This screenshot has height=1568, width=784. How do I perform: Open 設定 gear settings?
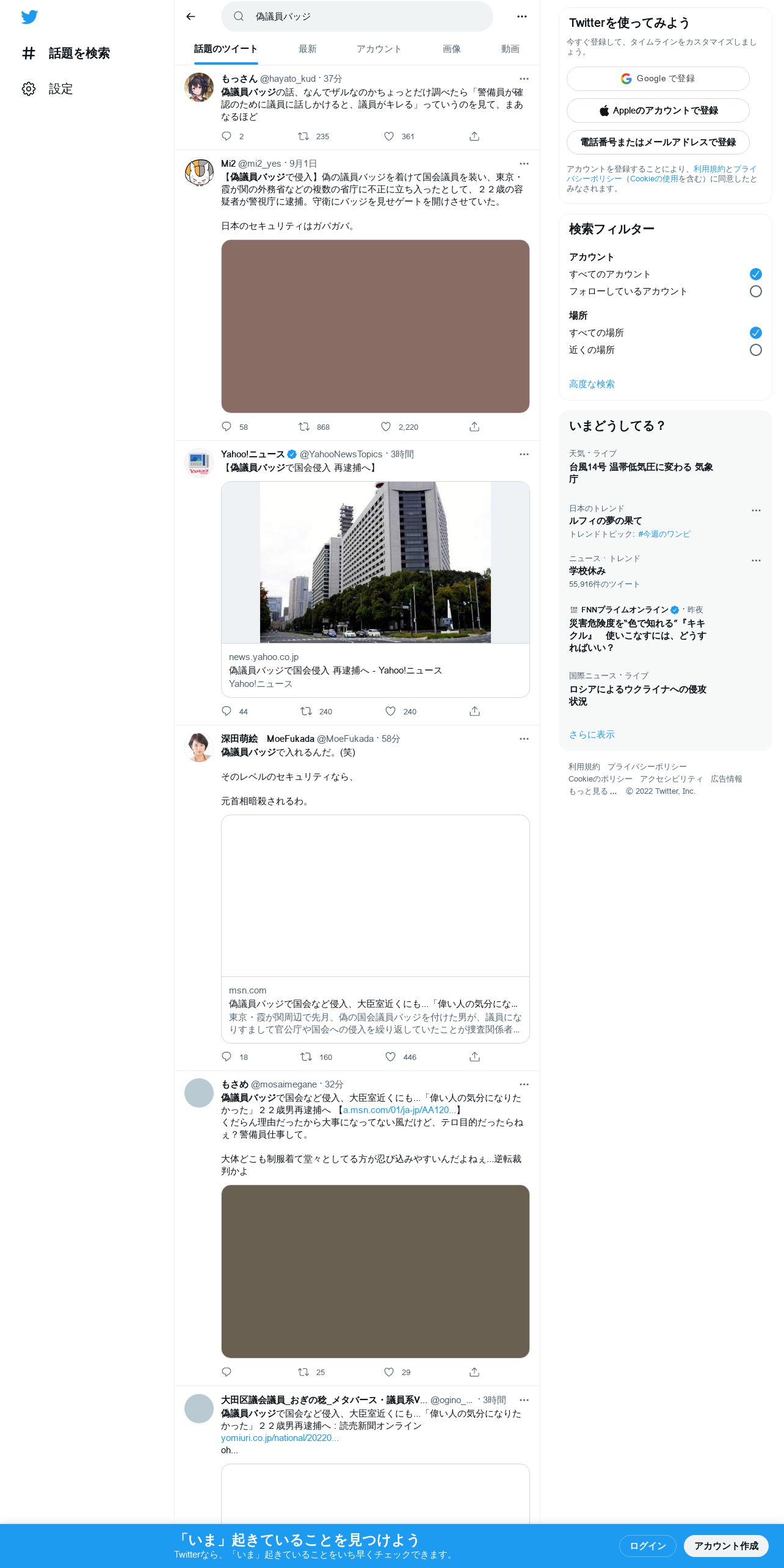point(48,89)
